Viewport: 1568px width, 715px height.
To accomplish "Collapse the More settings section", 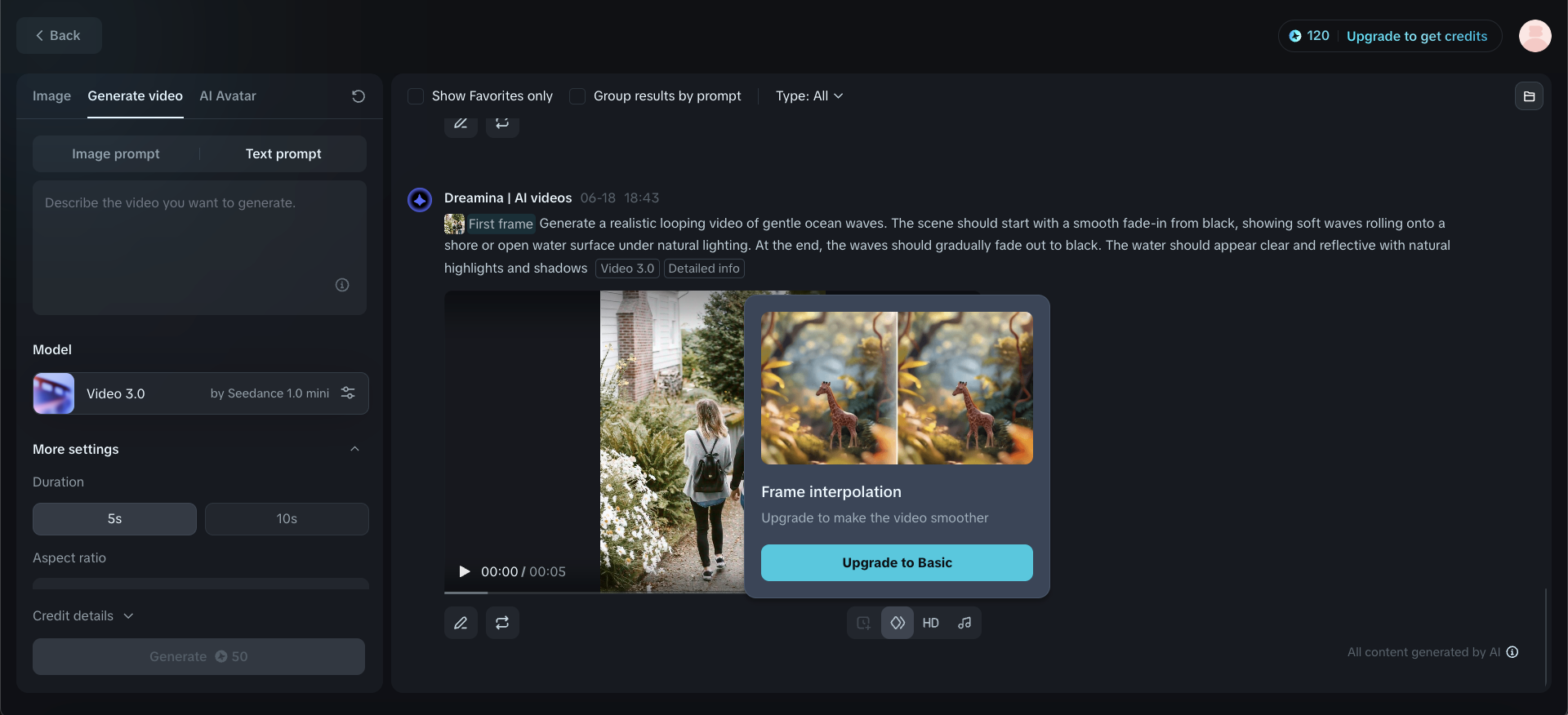I will pos(354,449).
